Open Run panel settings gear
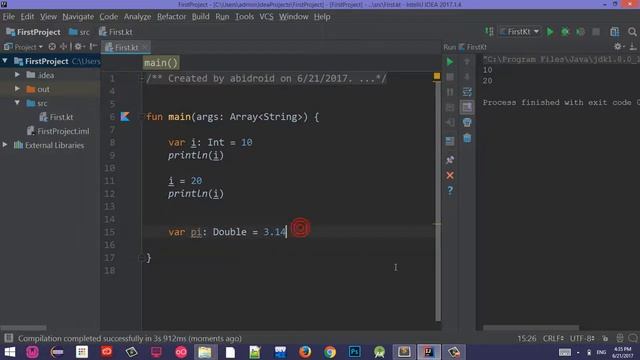Viewport: 640px width, 360px height. [618, 47]
